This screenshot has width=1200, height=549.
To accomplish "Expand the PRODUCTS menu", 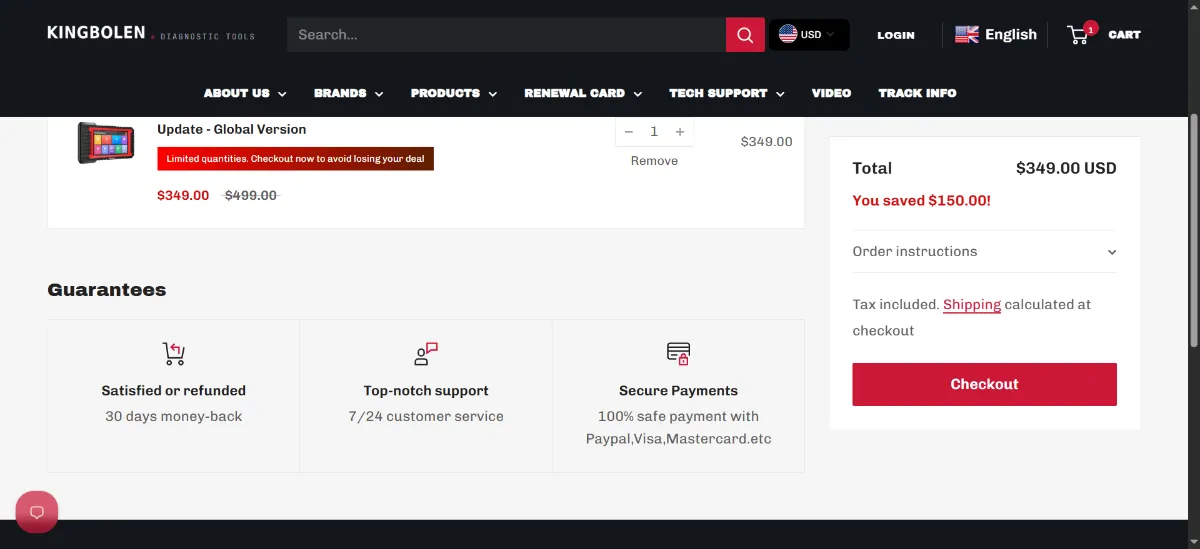I will coord(454,93).
